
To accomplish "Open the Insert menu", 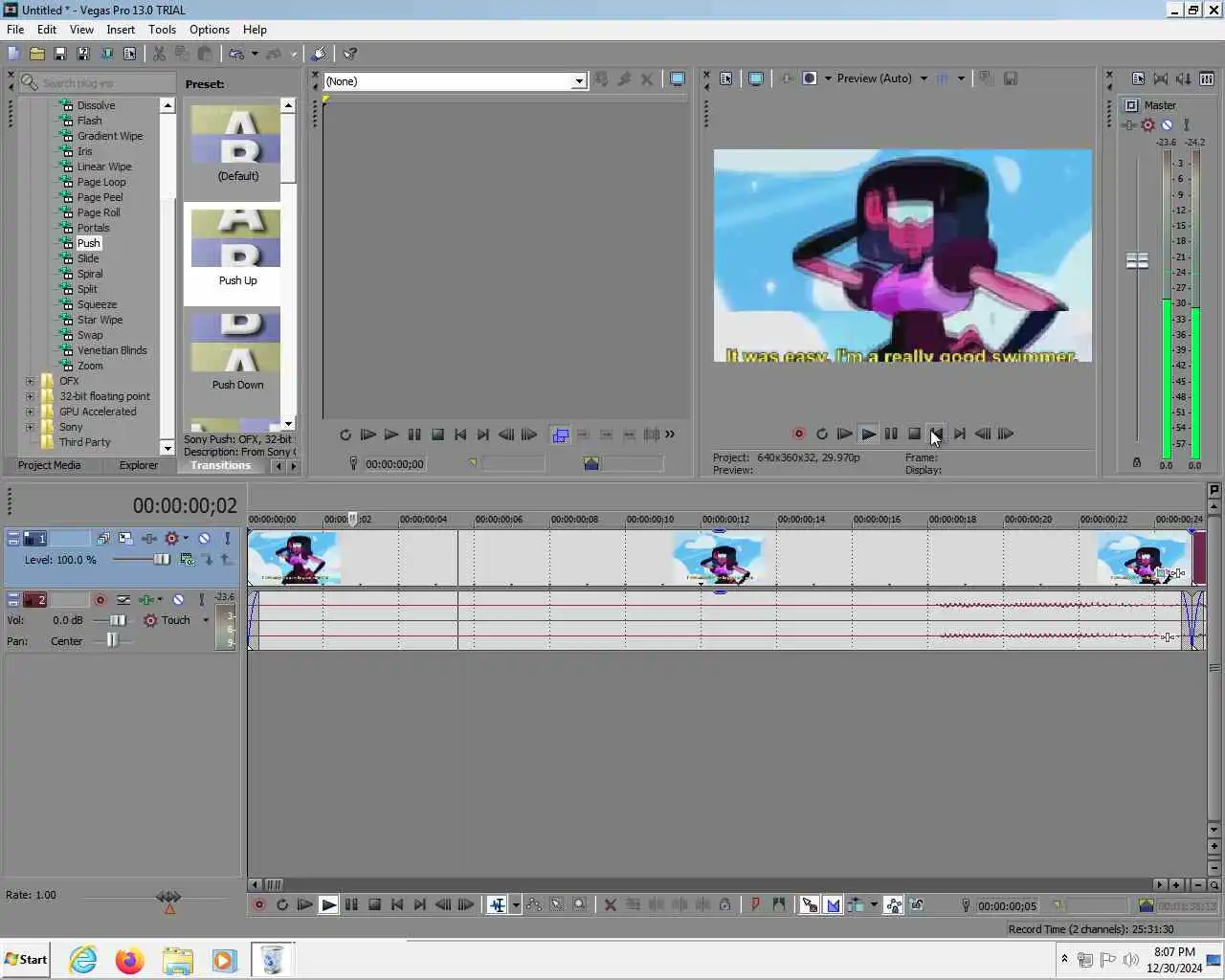I will 121,30.
